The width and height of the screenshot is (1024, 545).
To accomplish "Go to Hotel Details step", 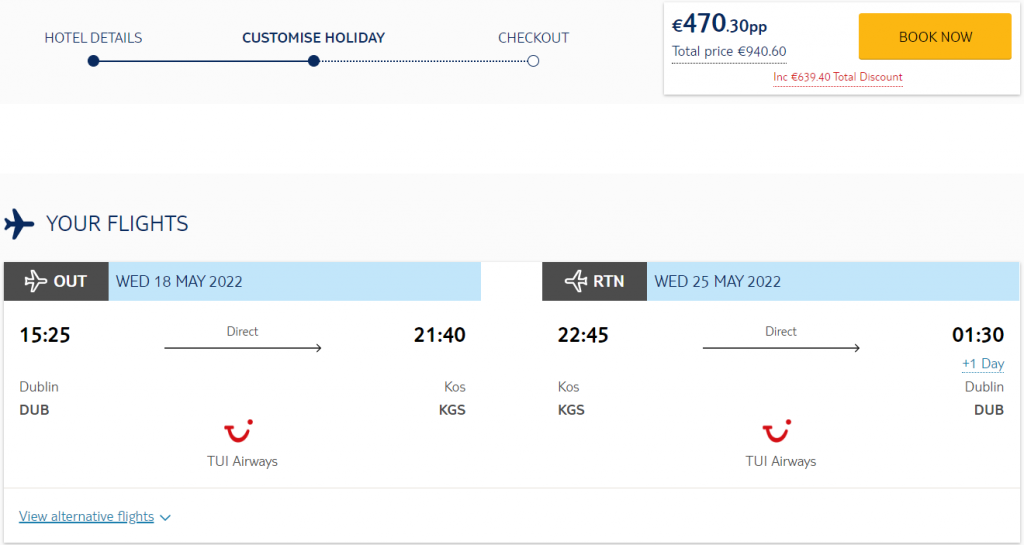I will (93, 38).
